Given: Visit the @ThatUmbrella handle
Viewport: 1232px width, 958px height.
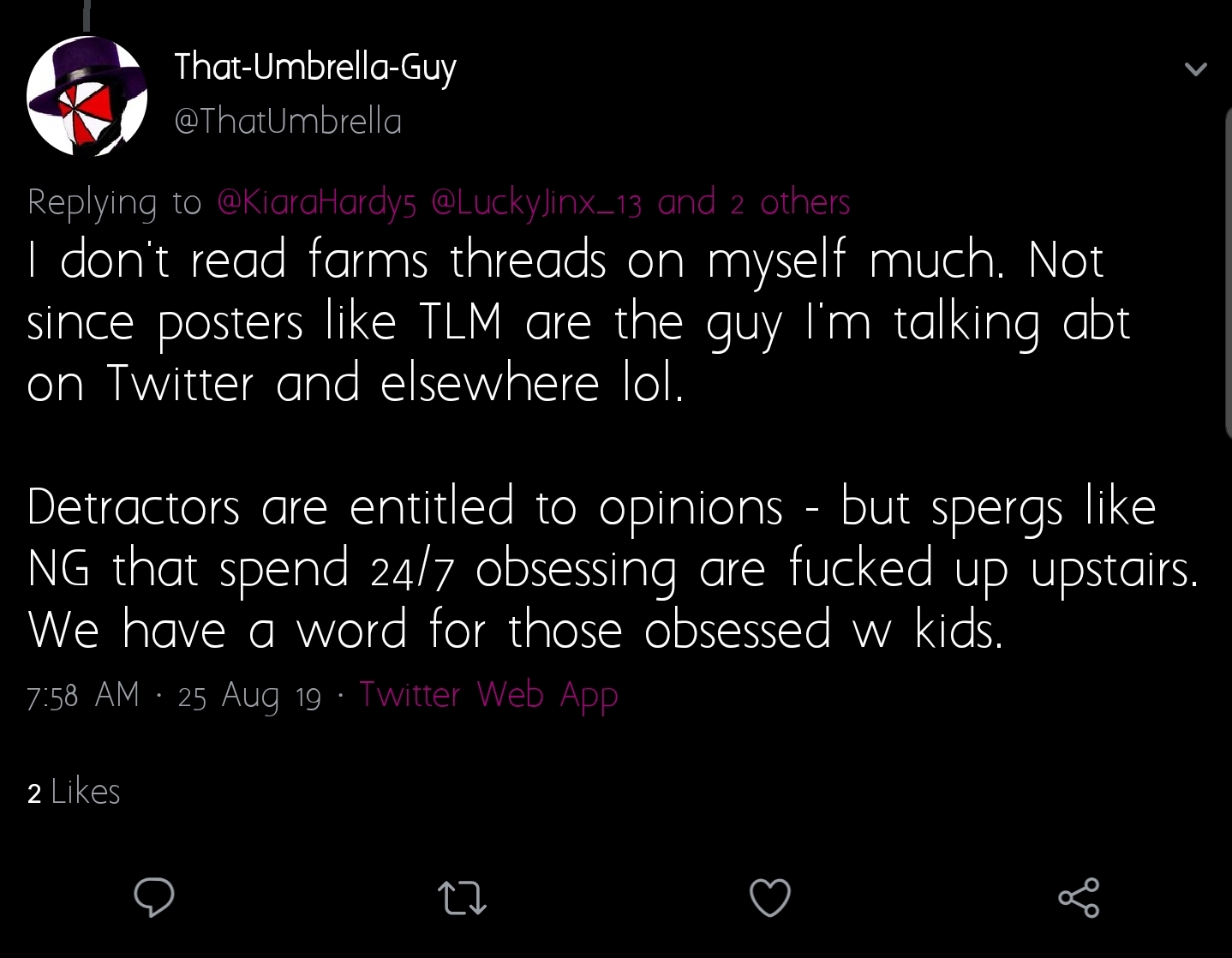Looking at the screenshot, I should pyautogui.click(x=288, y=121).
